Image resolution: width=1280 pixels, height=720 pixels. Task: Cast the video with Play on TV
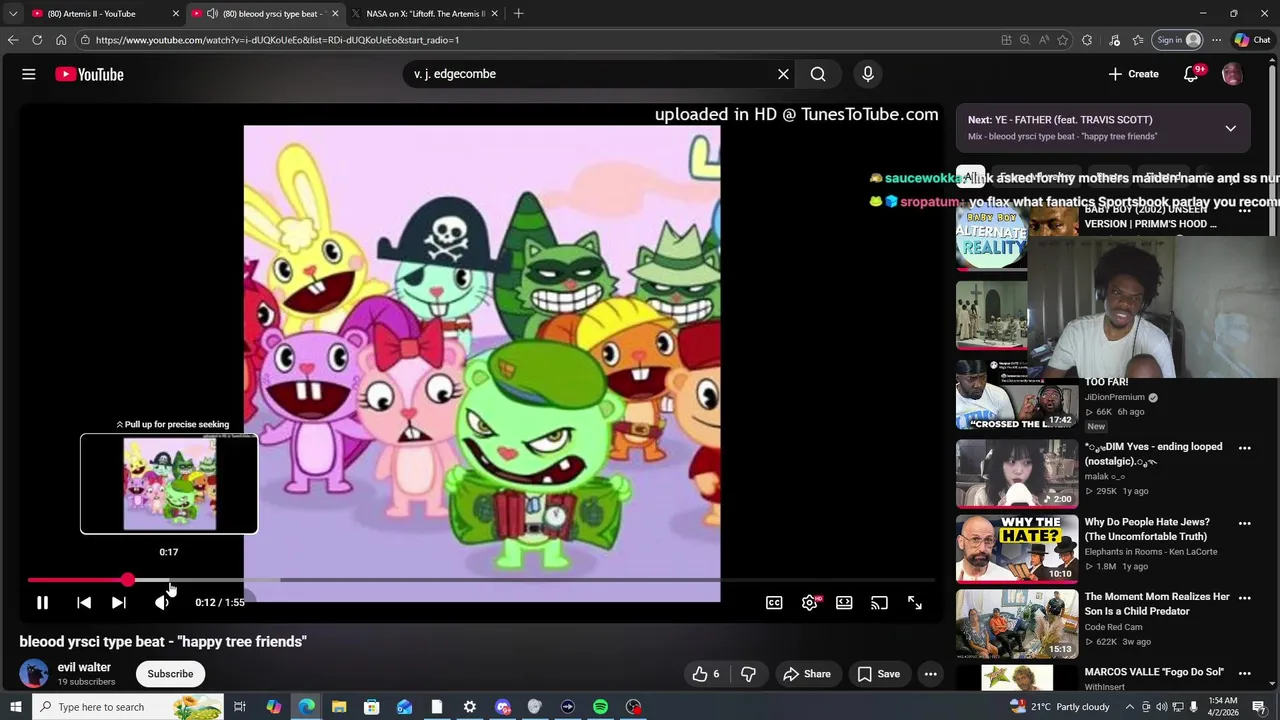[879, 603]
